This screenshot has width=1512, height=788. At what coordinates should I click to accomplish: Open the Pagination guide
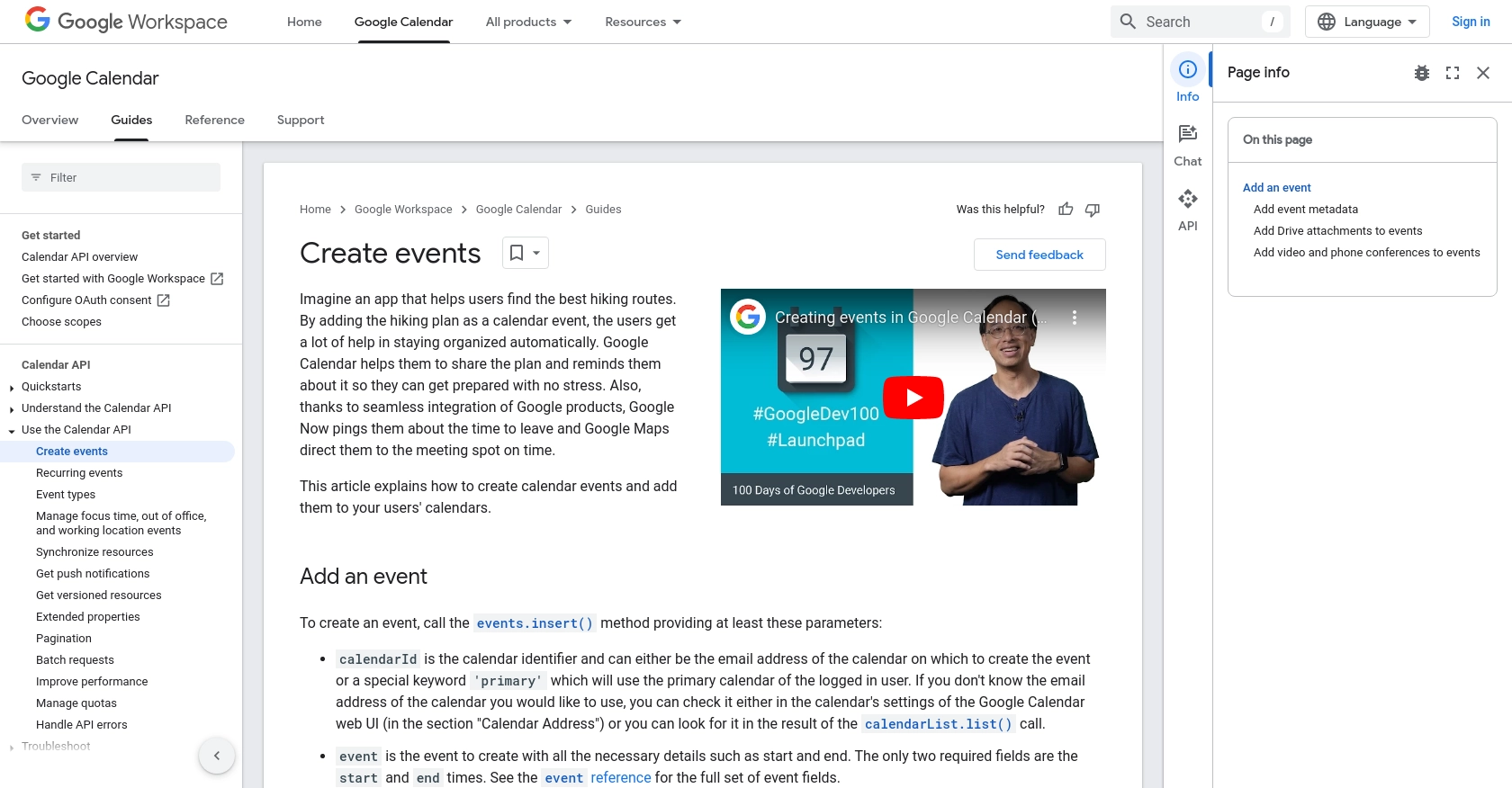pyautogui.click(x=64, y=639)
